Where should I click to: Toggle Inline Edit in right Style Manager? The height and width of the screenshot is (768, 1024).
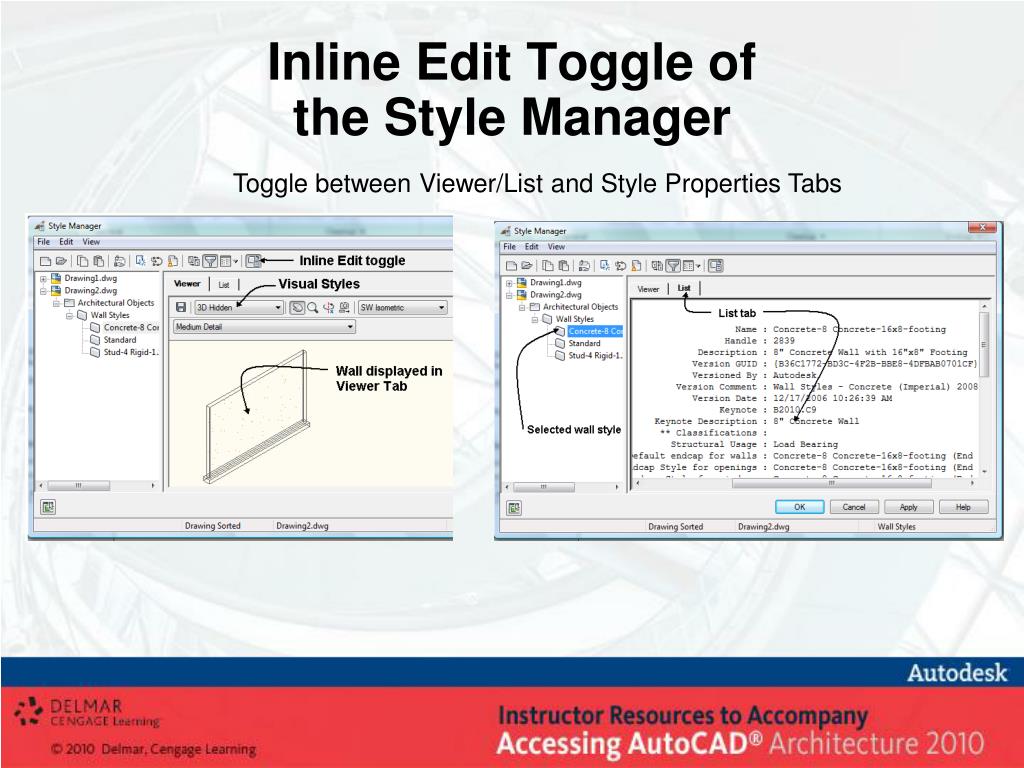pyautogui.click(x=716, y=266)
